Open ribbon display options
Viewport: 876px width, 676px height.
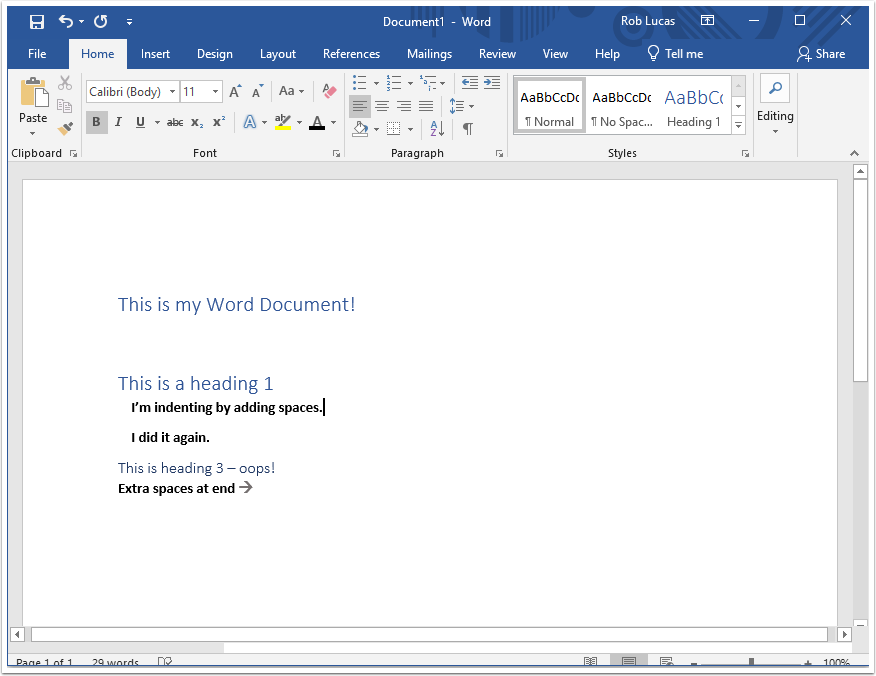click(707, 21)
